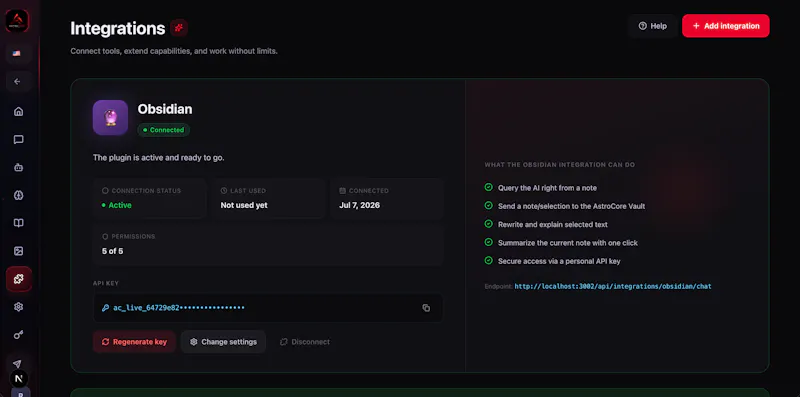The height and width of the screenshot is (397, 800).
Task: Click the checkmark beside 'Query the AI right from a note'
Action: (488, 187)
